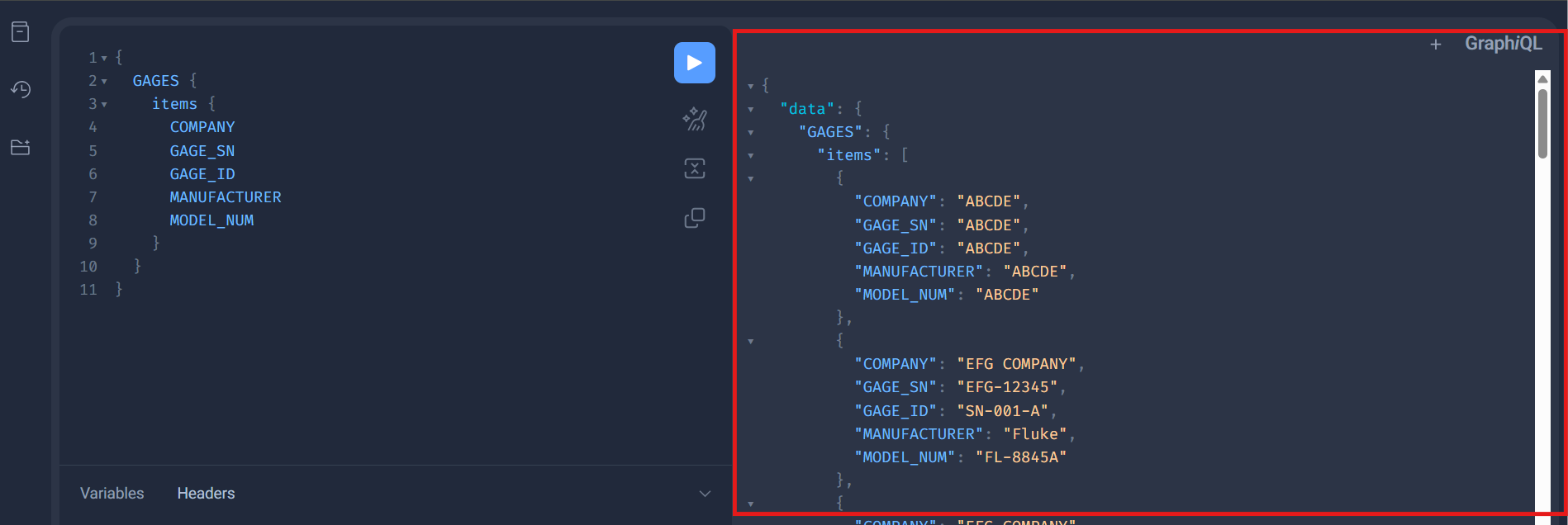1568x525 pixels.
Task: Click the scrollbar up arrow in response
Action: (1542, 79)
